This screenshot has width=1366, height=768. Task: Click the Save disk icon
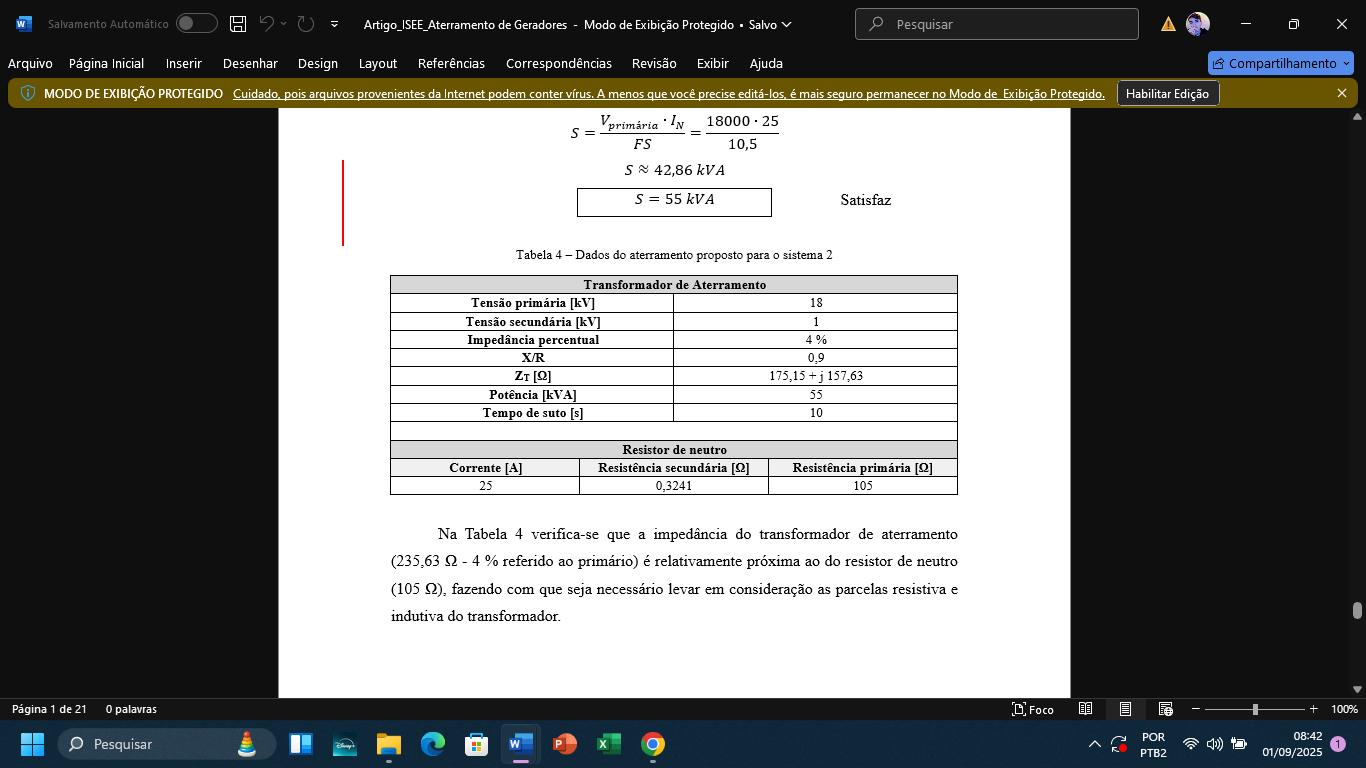238,23
